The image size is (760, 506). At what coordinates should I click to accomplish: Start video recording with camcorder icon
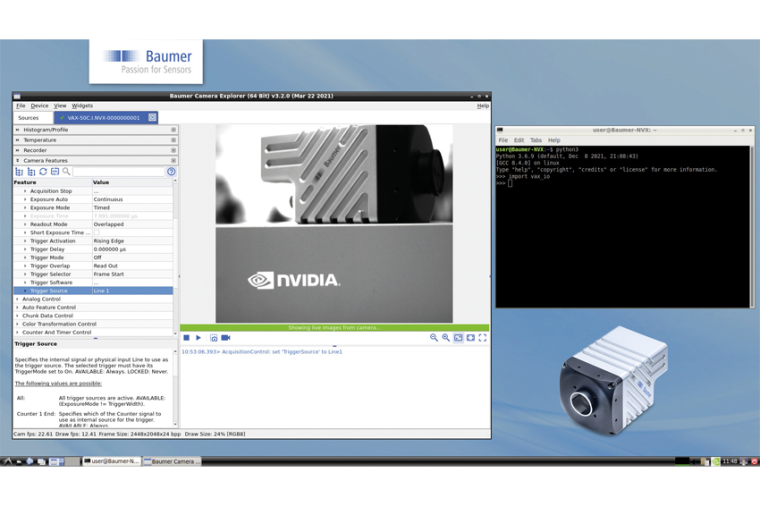coord(226,338)
